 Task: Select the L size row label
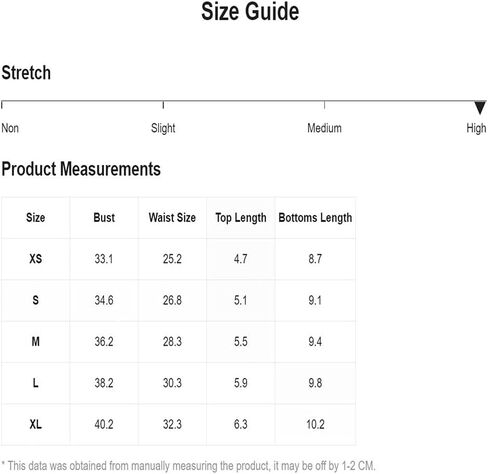click(x=36, y=383)
